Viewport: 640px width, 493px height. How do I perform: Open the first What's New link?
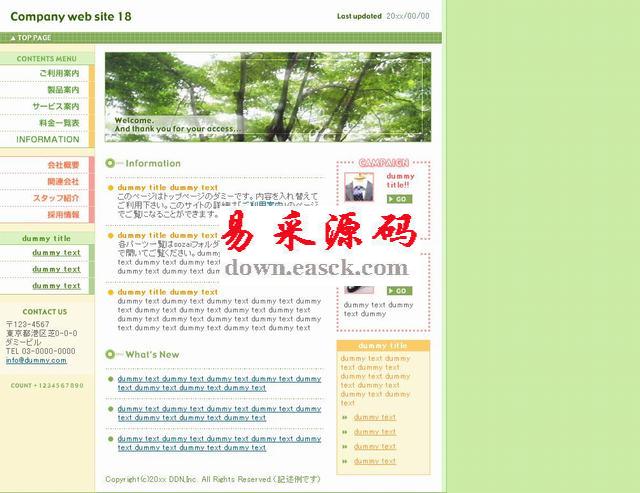click(x=219, y=383)
